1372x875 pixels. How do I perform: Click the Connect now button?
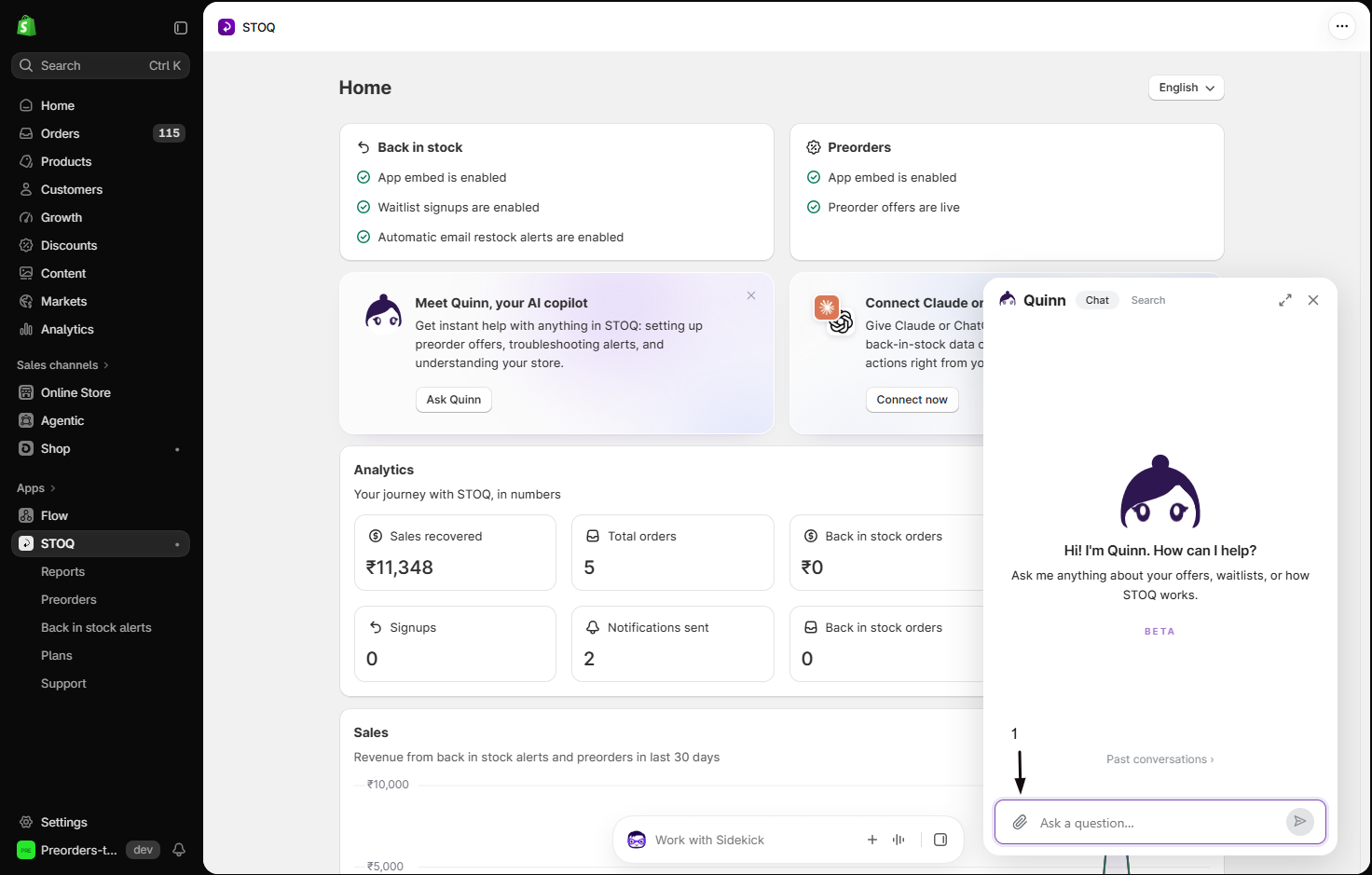(912, 400)
